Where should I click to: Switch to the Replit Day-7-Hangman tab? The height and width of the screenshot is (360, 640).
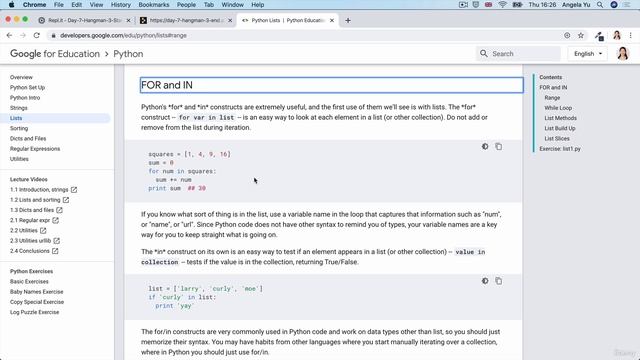click(x=84, y=20)
